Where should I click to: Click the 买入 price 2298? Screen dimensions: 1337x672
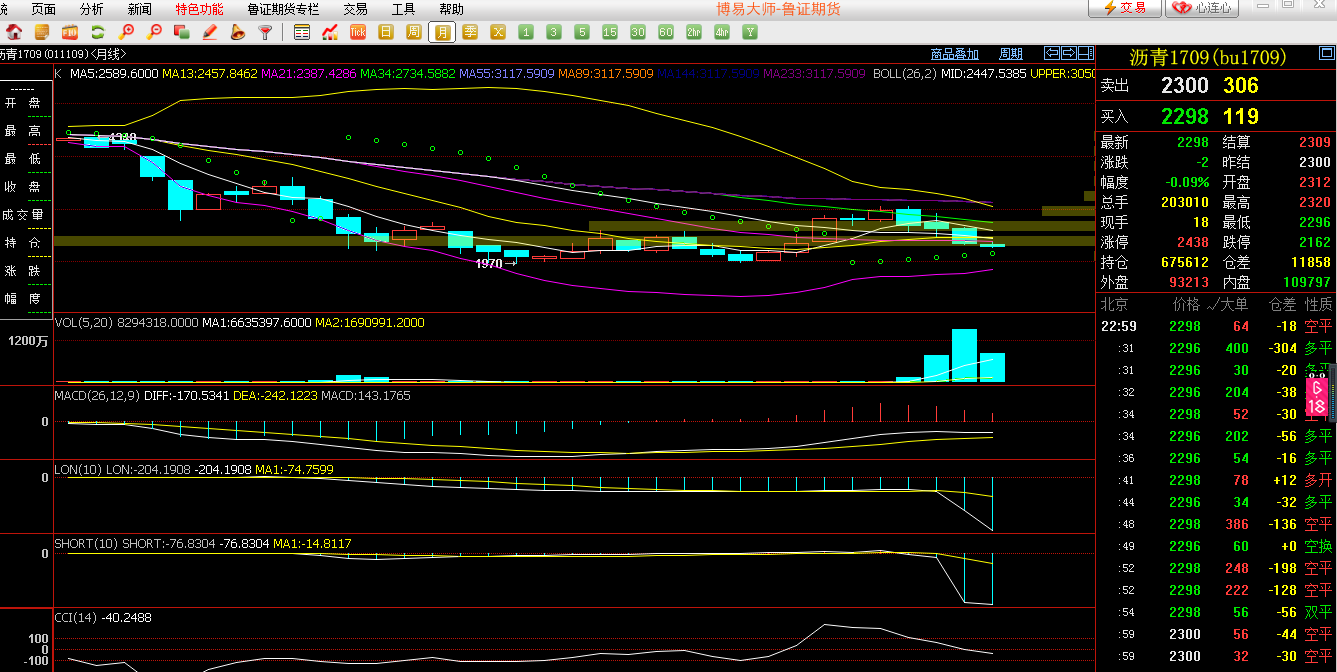tap(1185, 116)
